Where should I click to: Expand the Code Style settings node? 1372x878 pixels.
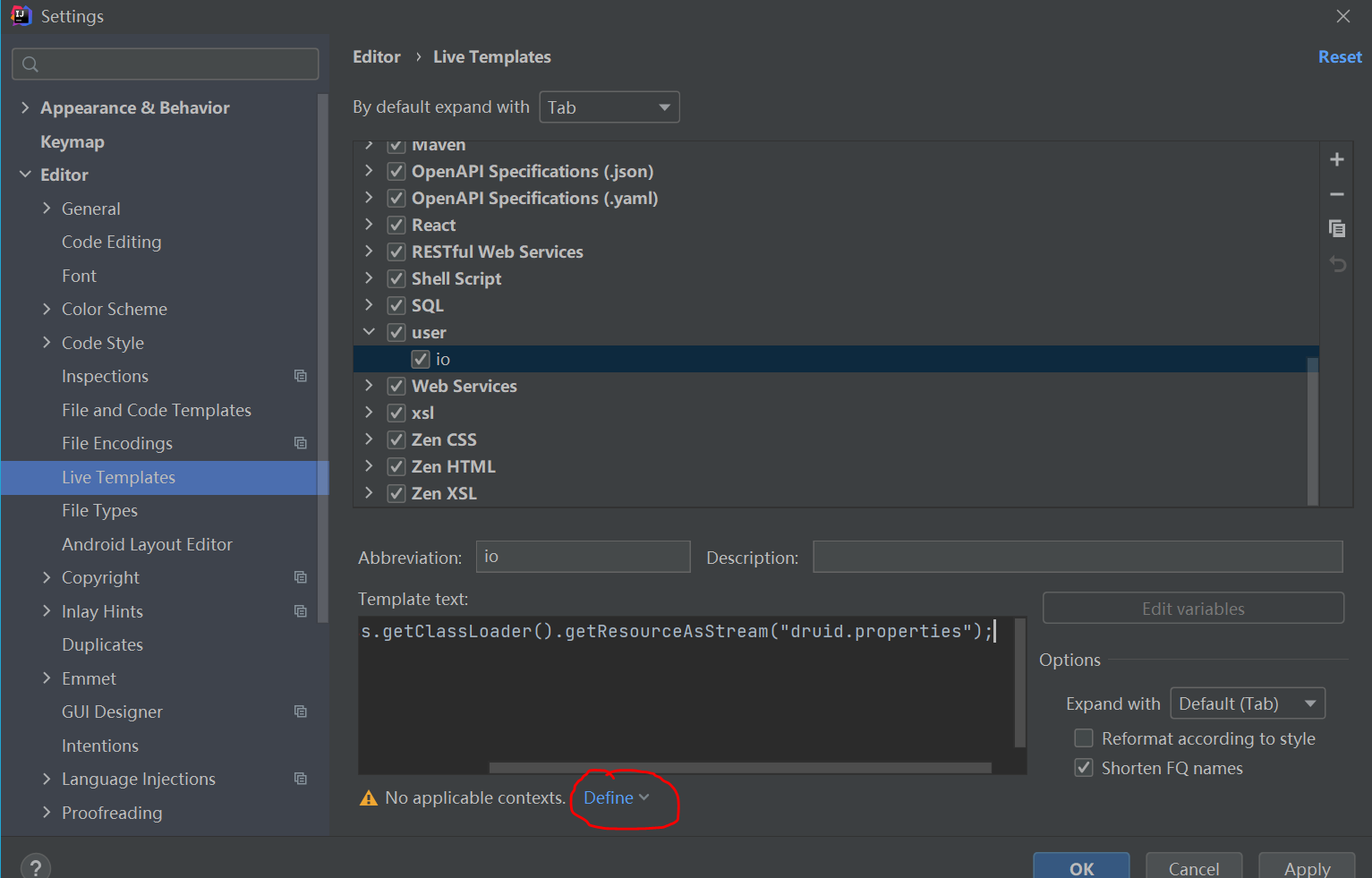click(x=47, y=343)
